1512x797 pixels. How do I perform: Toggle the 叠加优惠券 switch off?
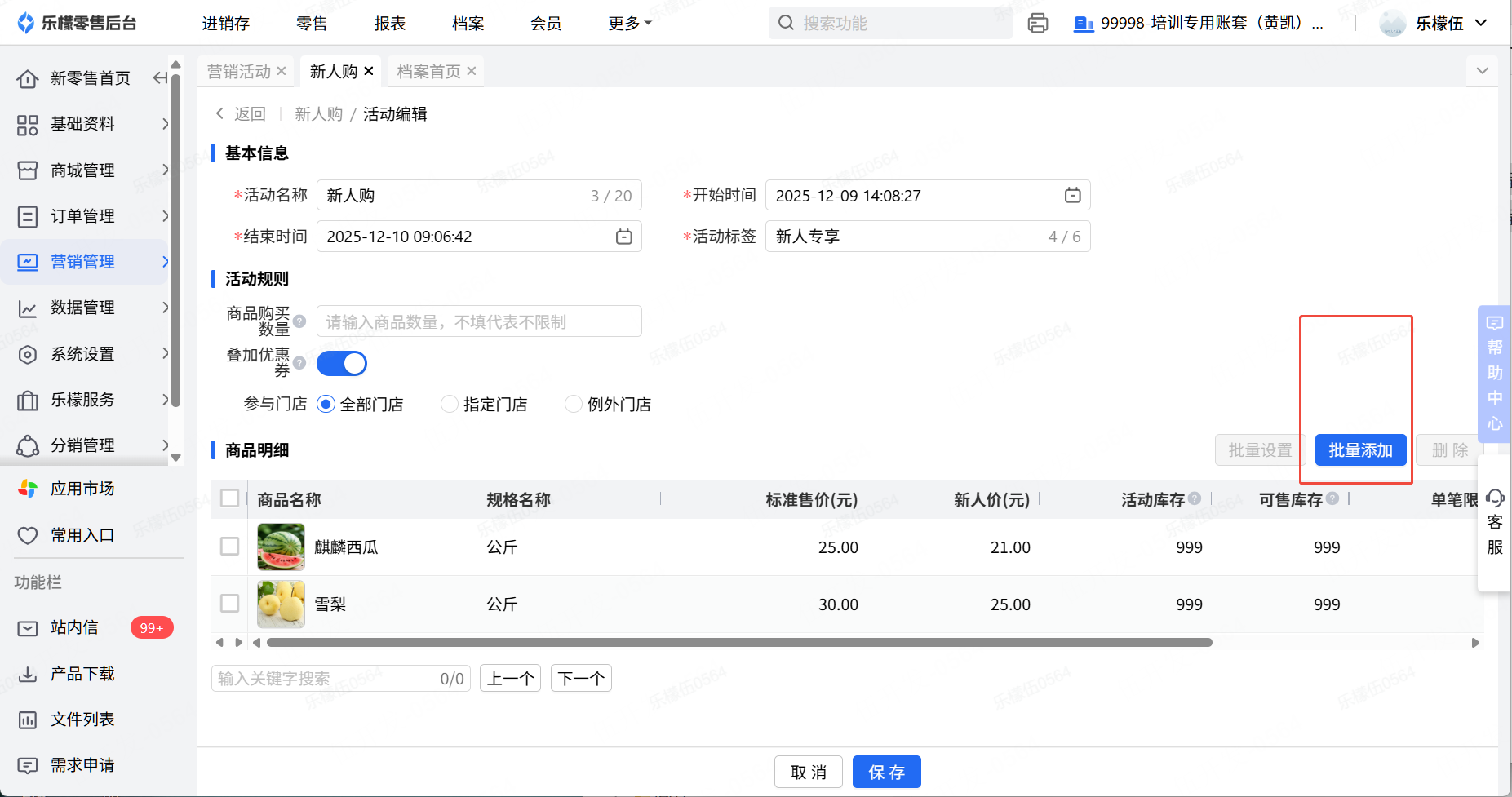[x=342, y=364]
